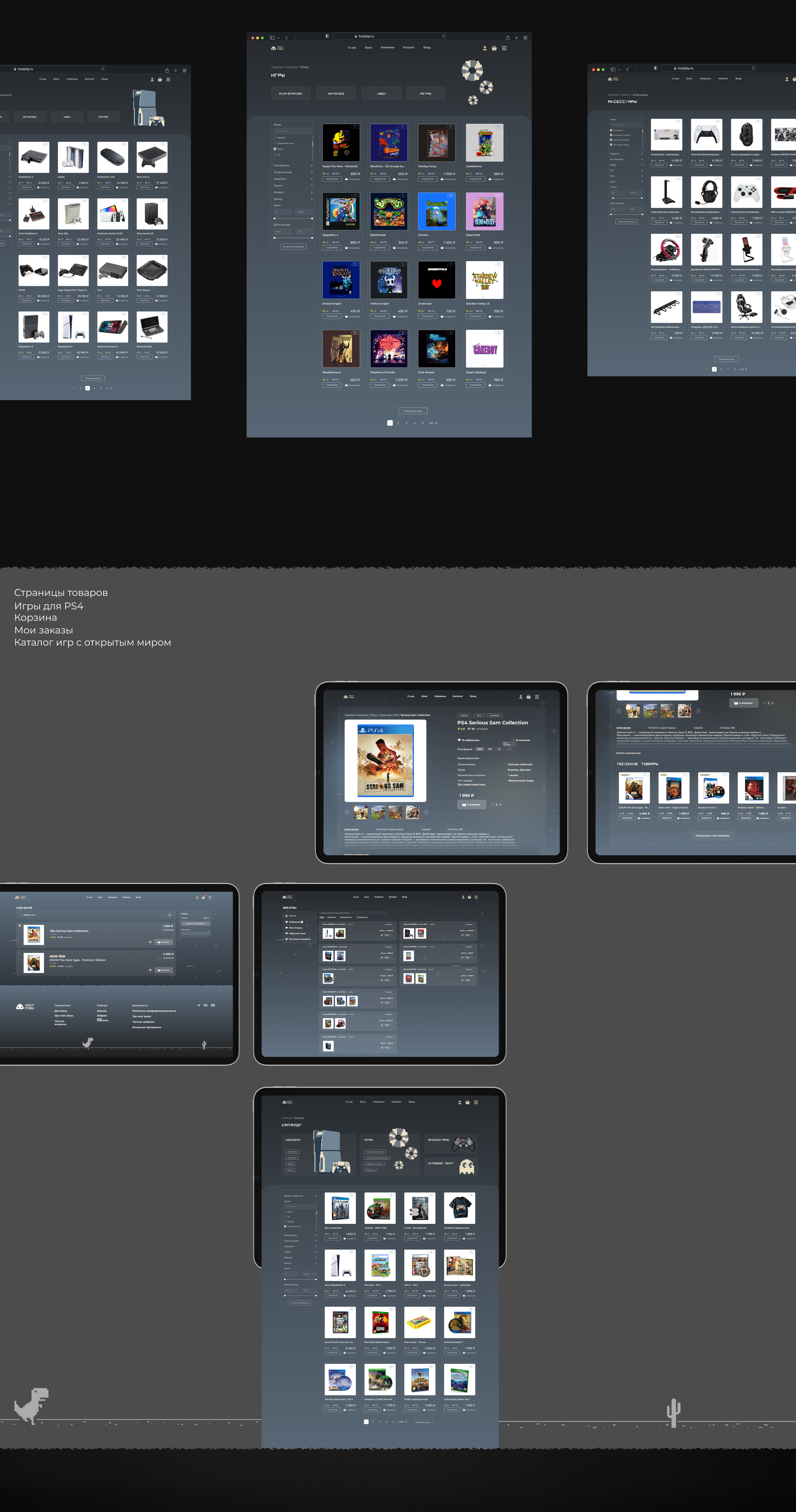Favorite Donkey Kong with its heart icon
This screenshot has height=1512, width=796.
[x=451, y=127]
